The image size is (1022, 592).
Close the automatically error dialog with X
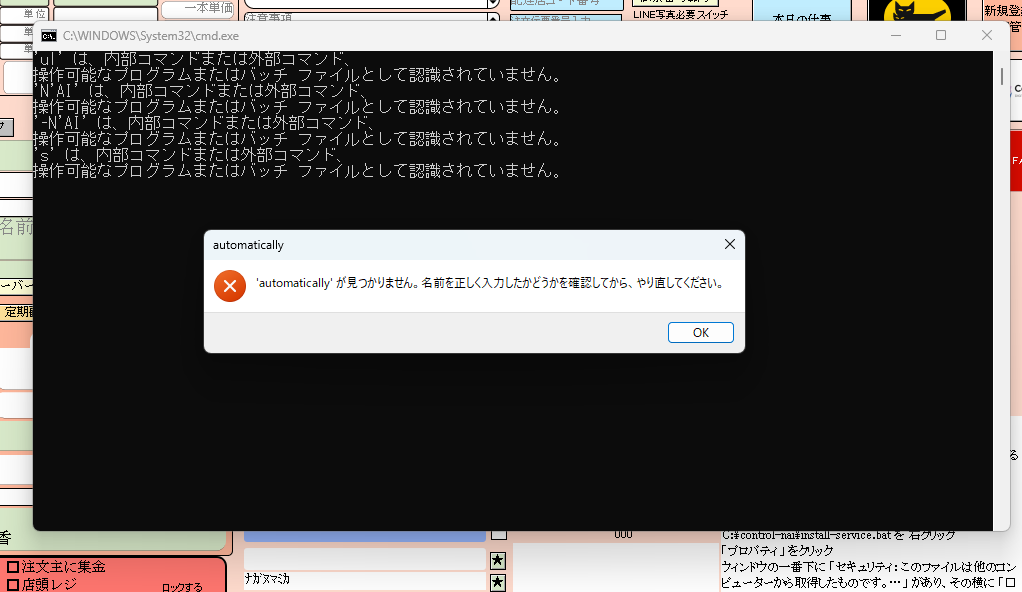click(730, 244)
